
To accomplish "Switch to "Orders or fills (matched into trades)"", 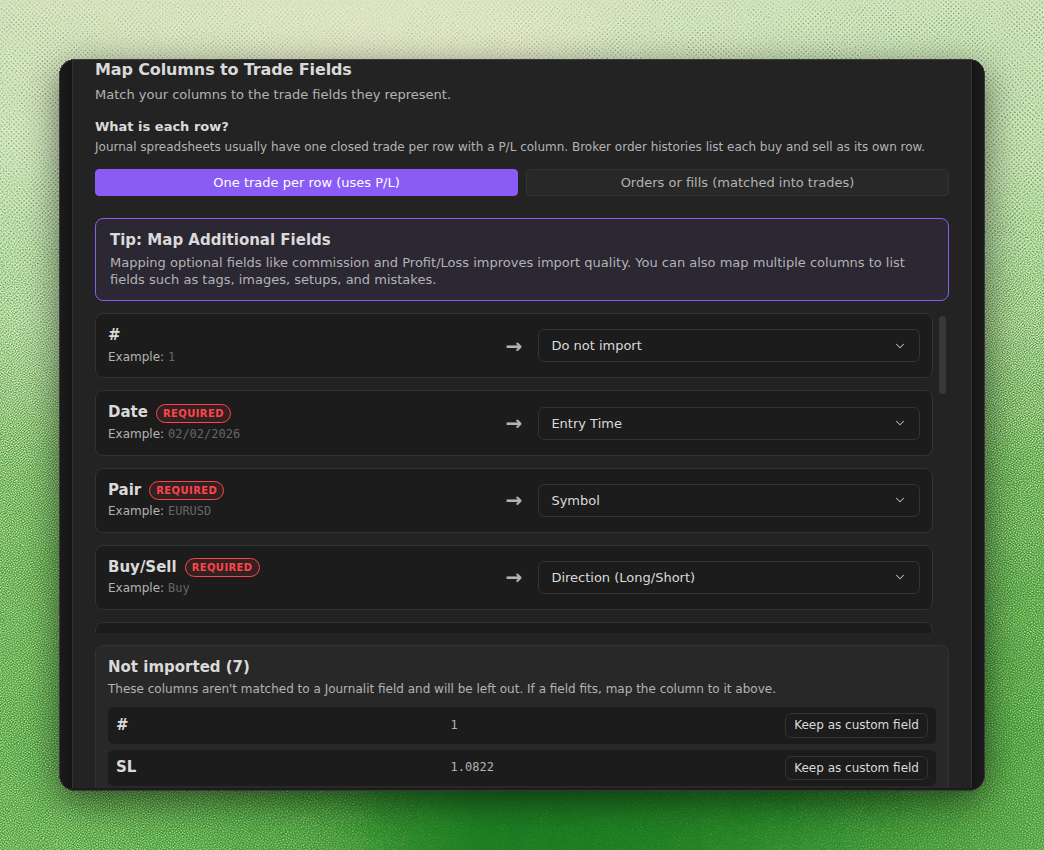I will [x=737, y=182].
